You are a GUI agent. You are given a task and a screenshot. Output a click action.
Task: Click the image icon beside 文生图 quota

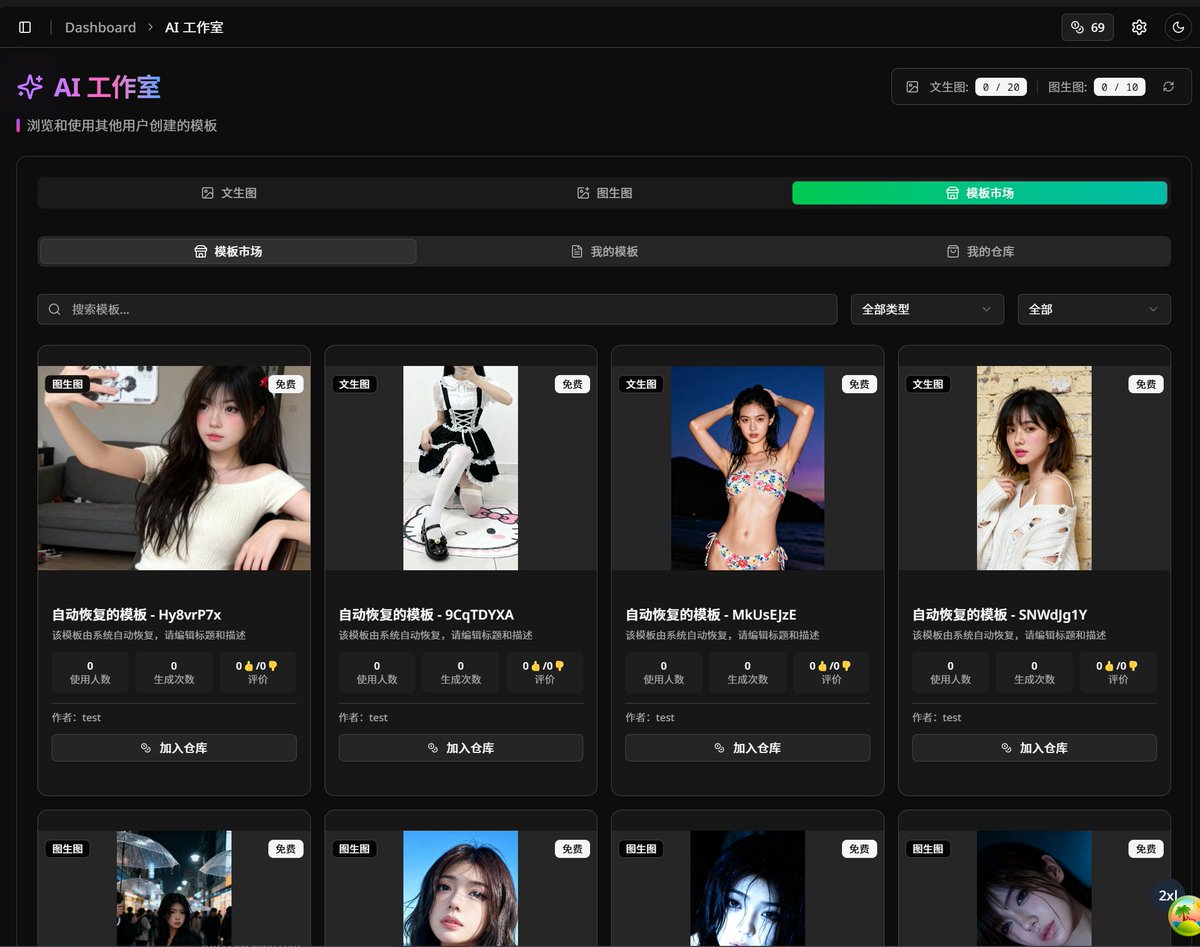point(912,87)
